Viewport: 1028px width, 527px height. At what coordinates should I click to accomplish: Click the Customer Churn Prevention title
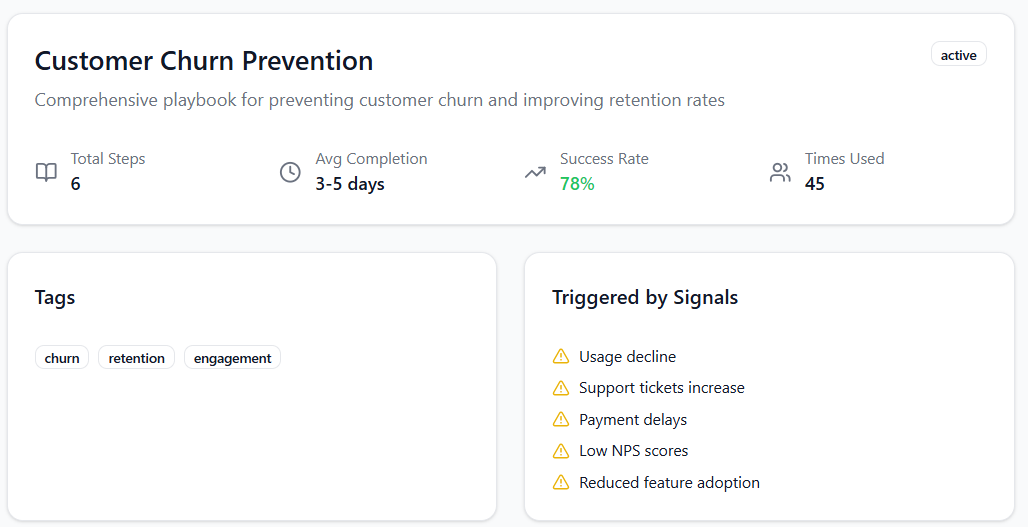pyautogui.click(x=204, y=61)
